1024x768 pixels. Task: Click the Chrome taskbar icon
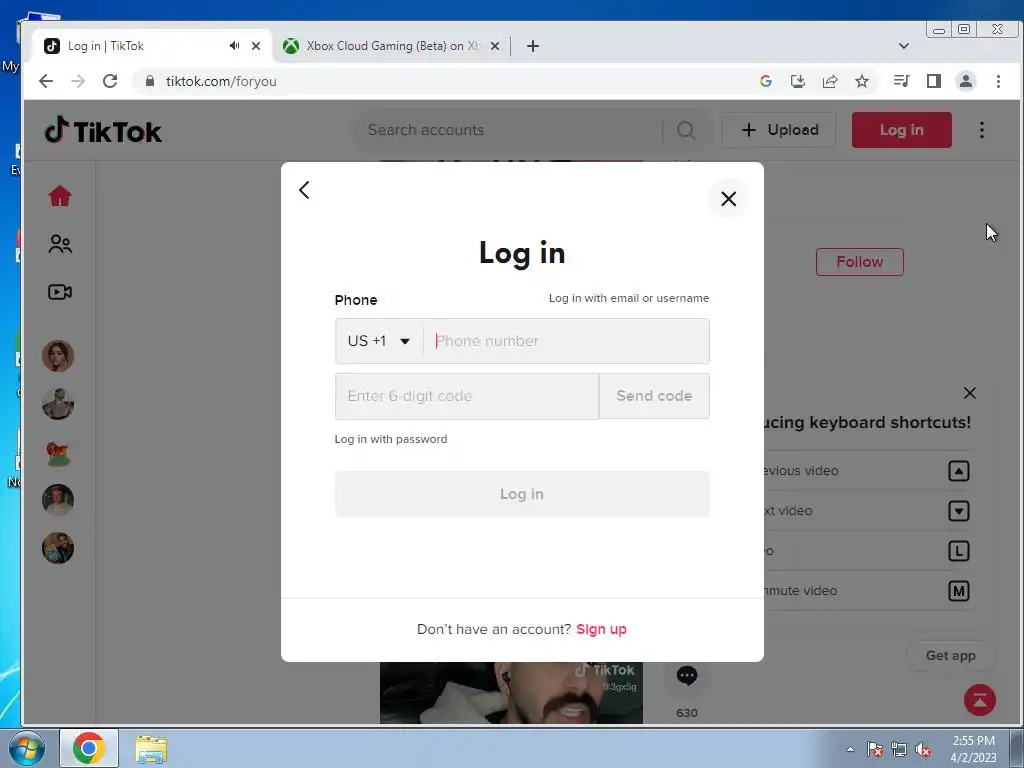(89, 748)
